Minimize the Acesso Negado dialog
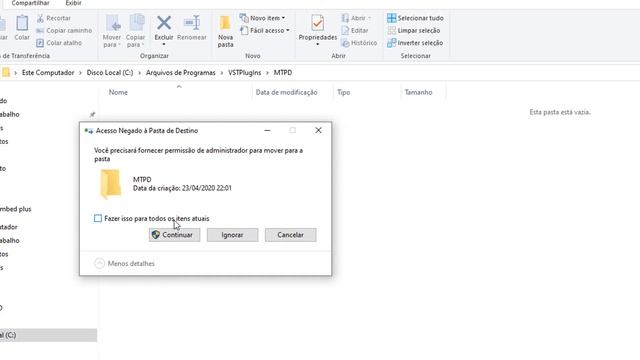The image size is (640, 360). click(267, 130)
